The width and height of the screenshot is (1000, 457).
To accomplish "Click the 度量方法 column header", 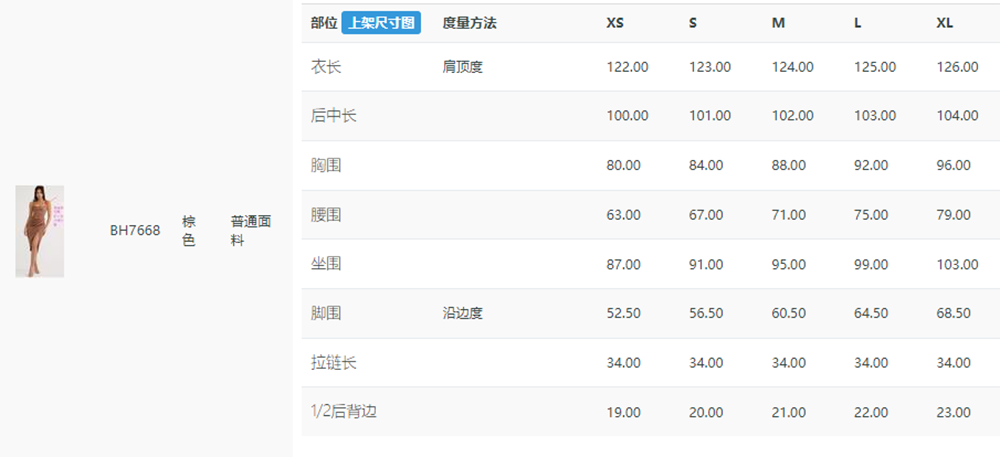I will coord(469,24).
